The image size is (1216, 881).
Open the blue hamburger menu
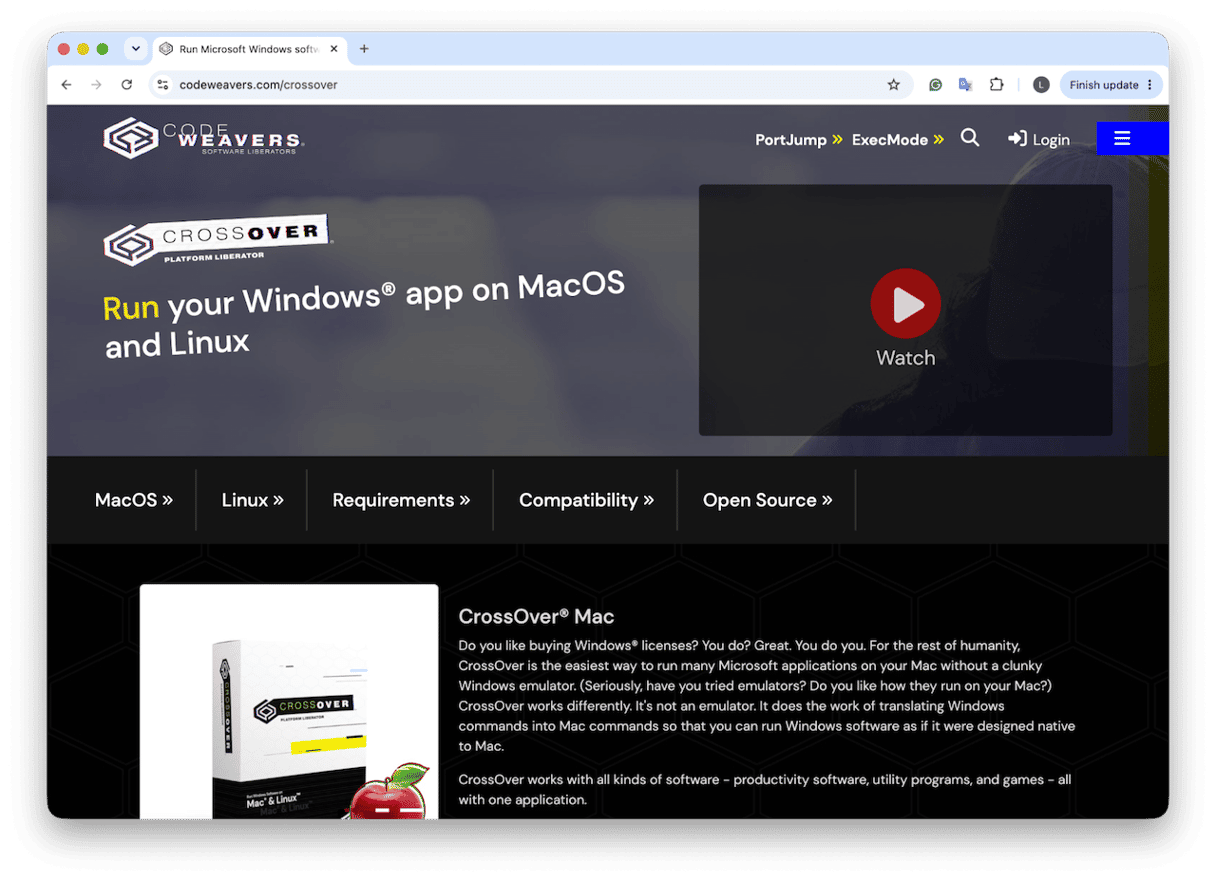1132,138
